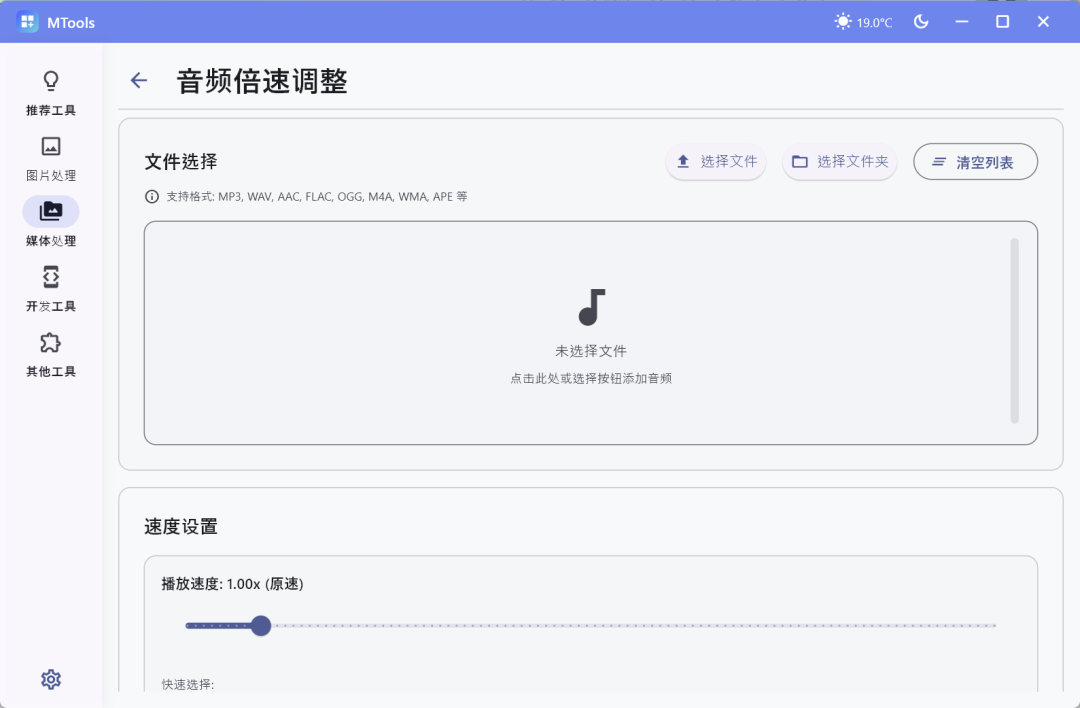Click info icon beside 支持格式
The height and width of the screenshot is (708, 1080).
click(152, 197)
